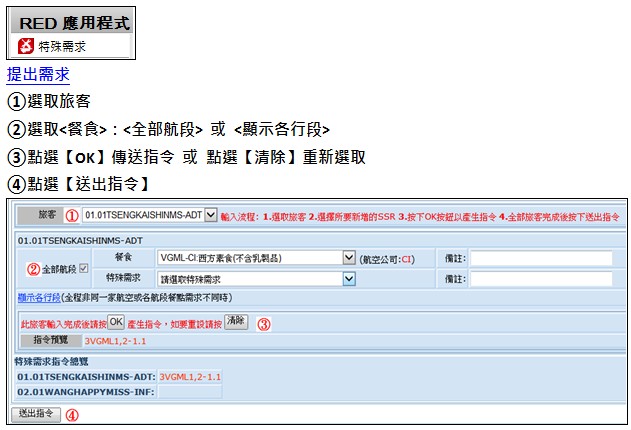Click the RED 應用程式 header
The width and height of the screenshot is (631, 430).
click(x=72, y=21)
